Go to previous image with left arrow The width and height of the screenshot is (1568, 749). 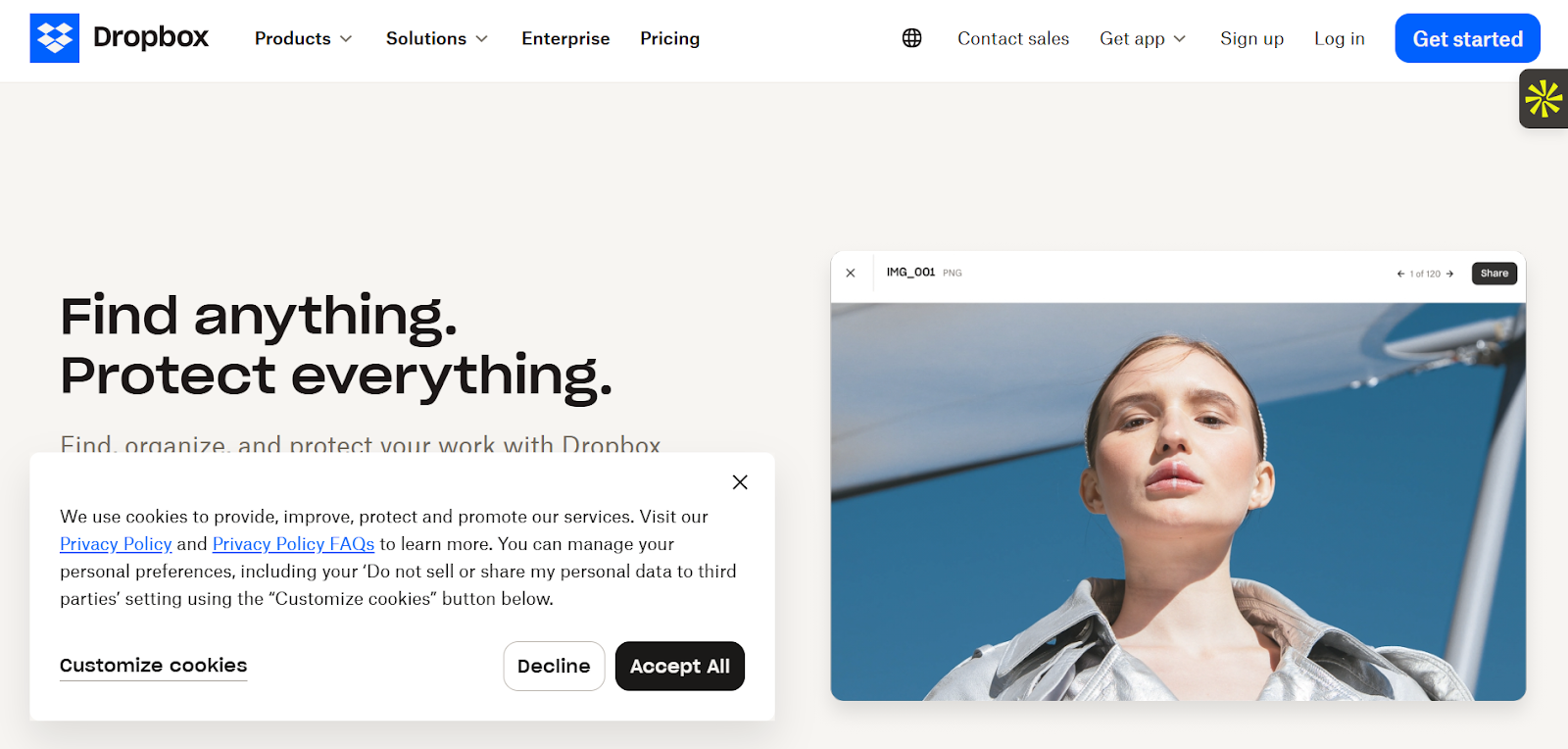1400,275
